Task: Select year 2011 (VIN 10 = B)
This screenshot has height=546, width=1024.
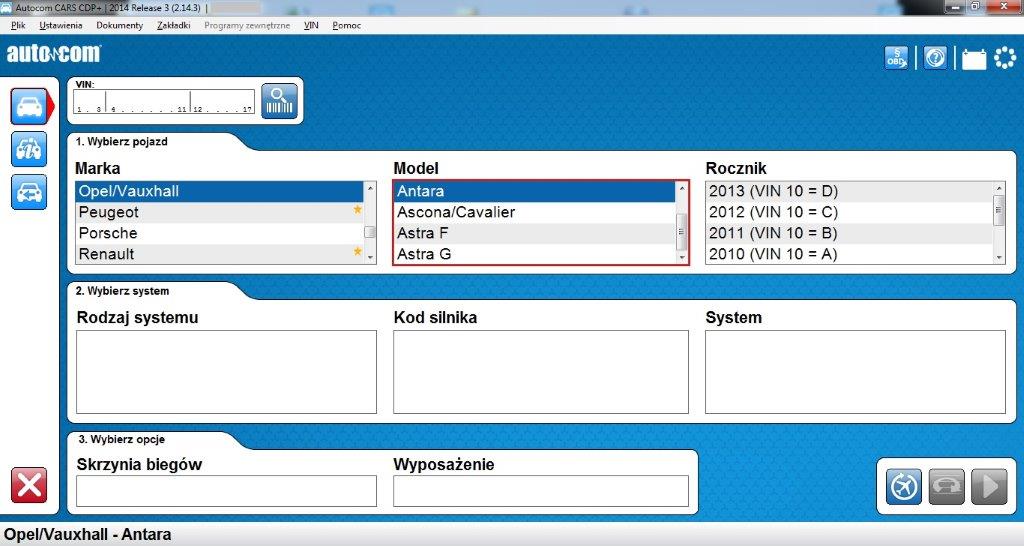Action: [849, 233]
